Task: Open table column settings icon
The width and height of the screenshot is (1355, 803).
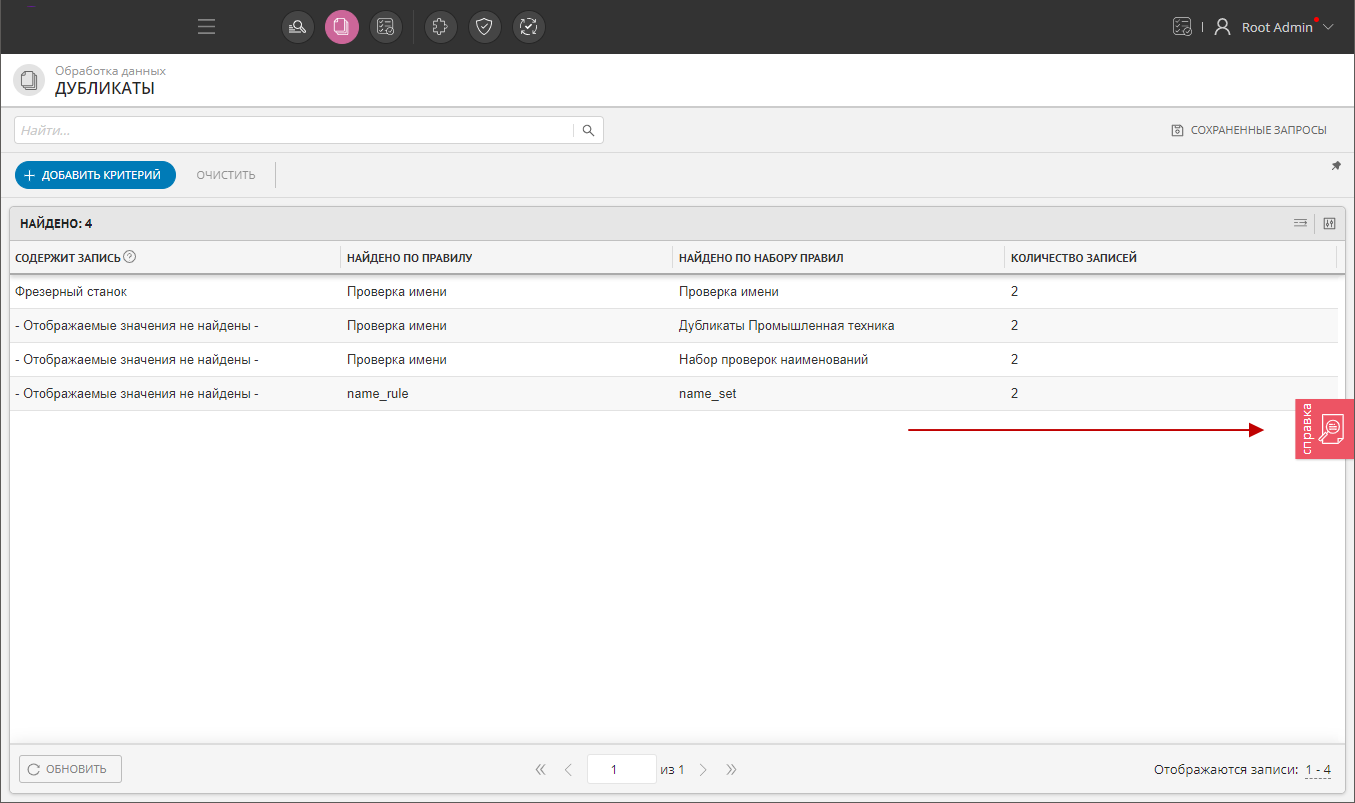Action: [1329, 223]
